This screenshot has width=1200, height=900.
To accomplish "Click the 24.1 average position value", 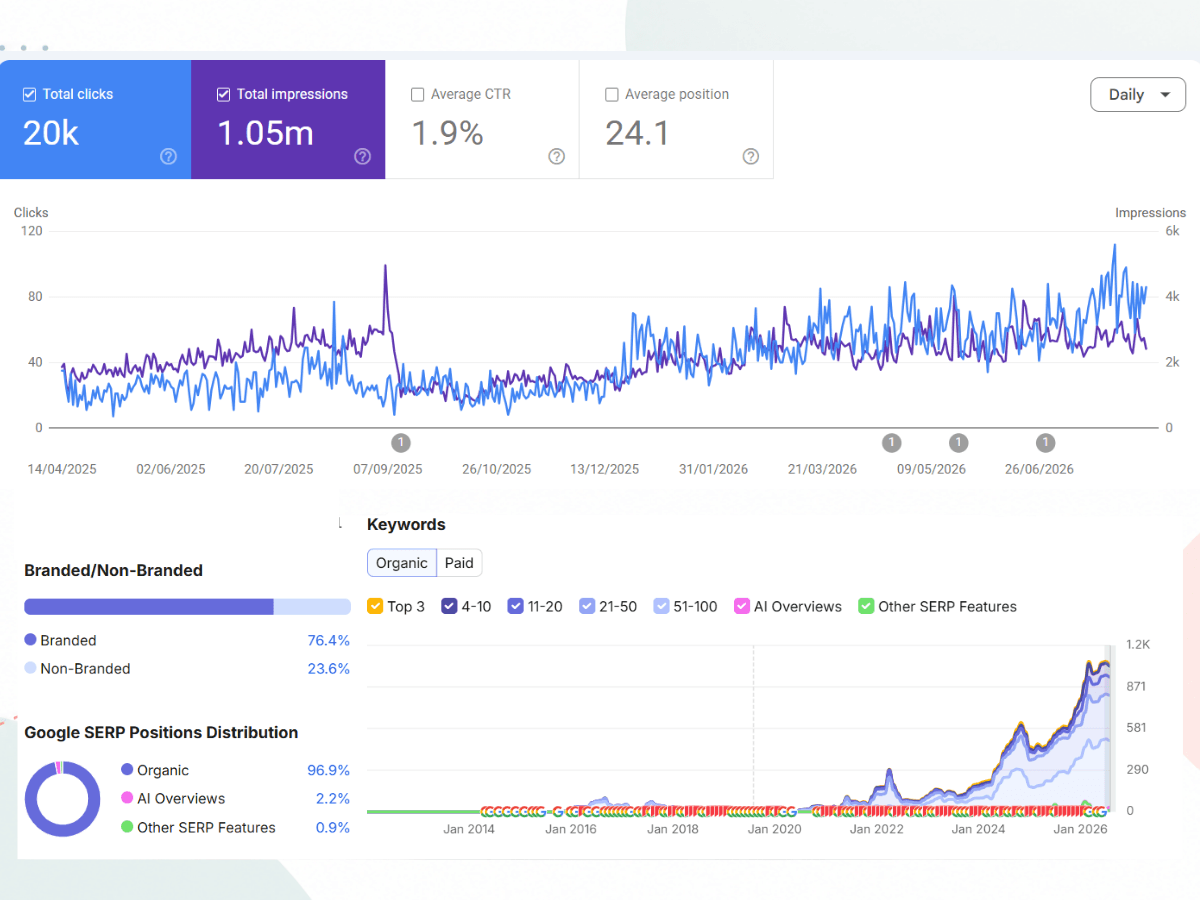I will pos(637,133).
